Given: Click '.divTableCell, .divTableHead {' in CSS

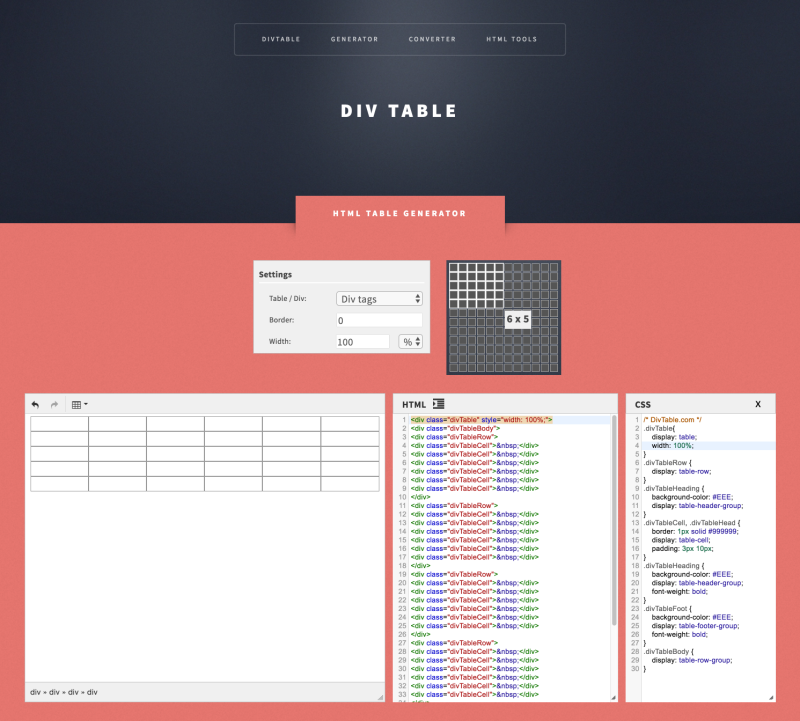Looking at the screenshot, I should (692, 523).
